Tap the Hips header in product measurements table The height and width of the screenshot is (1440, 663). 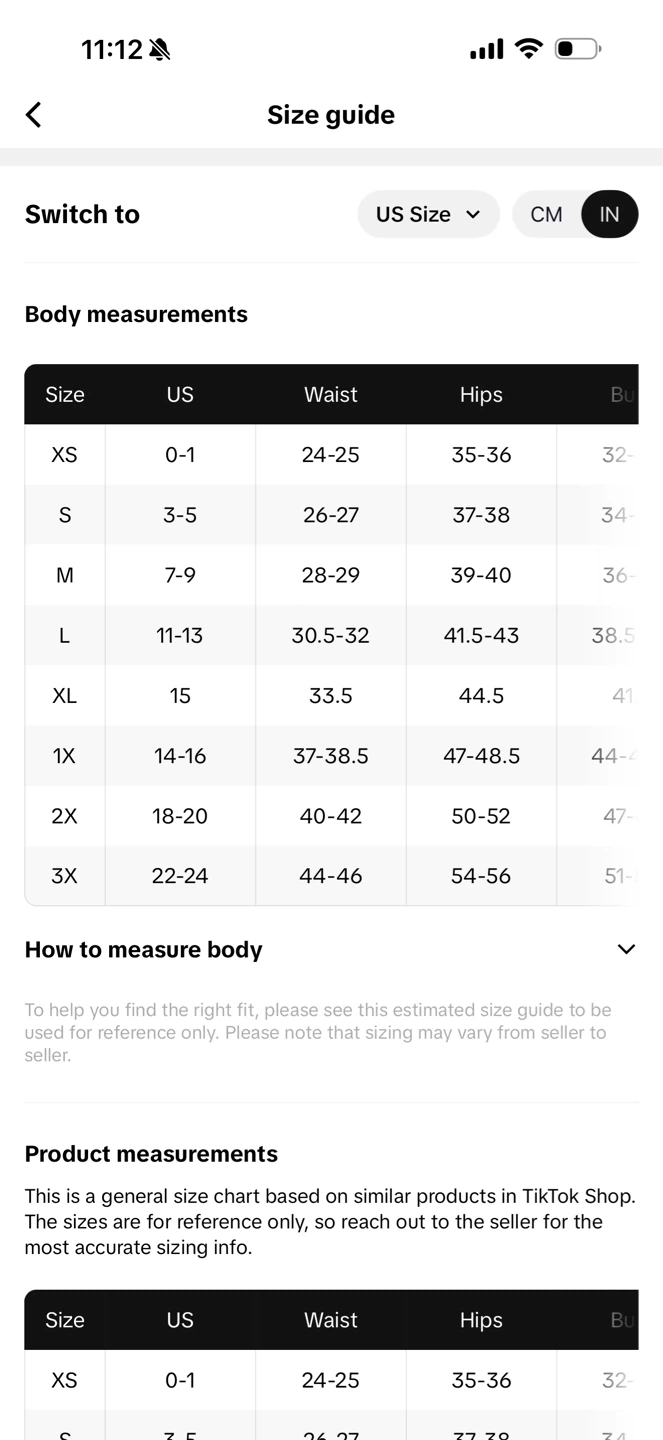click(481, 1320)
